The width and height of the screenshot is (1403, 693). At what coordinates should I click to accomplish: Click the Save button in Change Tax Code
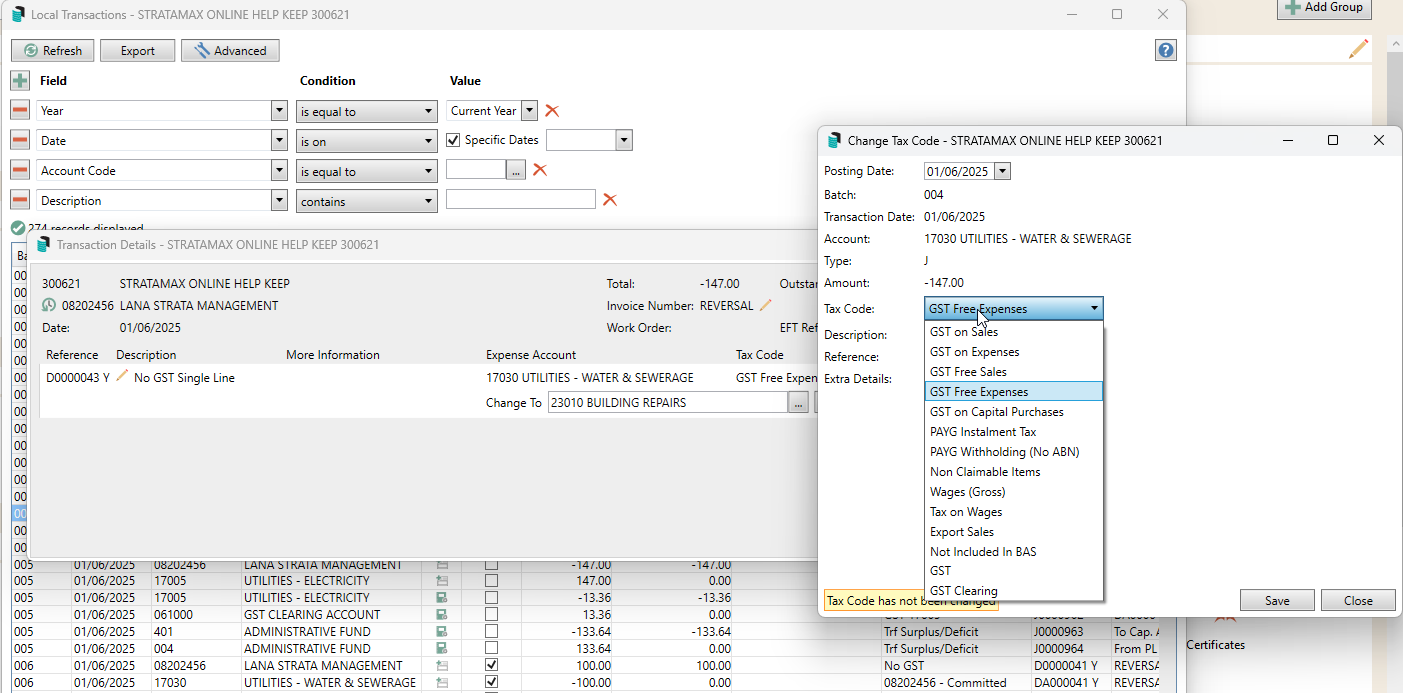tap(1276, 601)
